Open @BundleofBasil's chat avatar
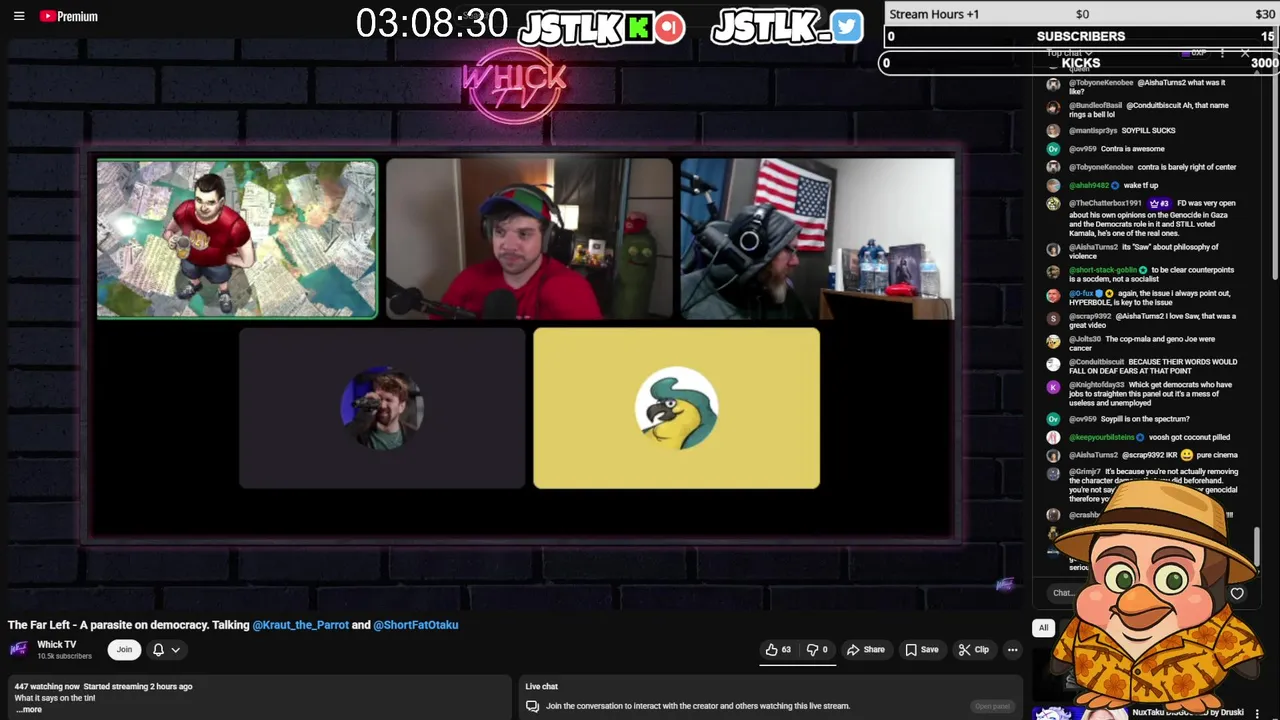This screenshot has width=1280, height=720. click(x=1053, y=107)
